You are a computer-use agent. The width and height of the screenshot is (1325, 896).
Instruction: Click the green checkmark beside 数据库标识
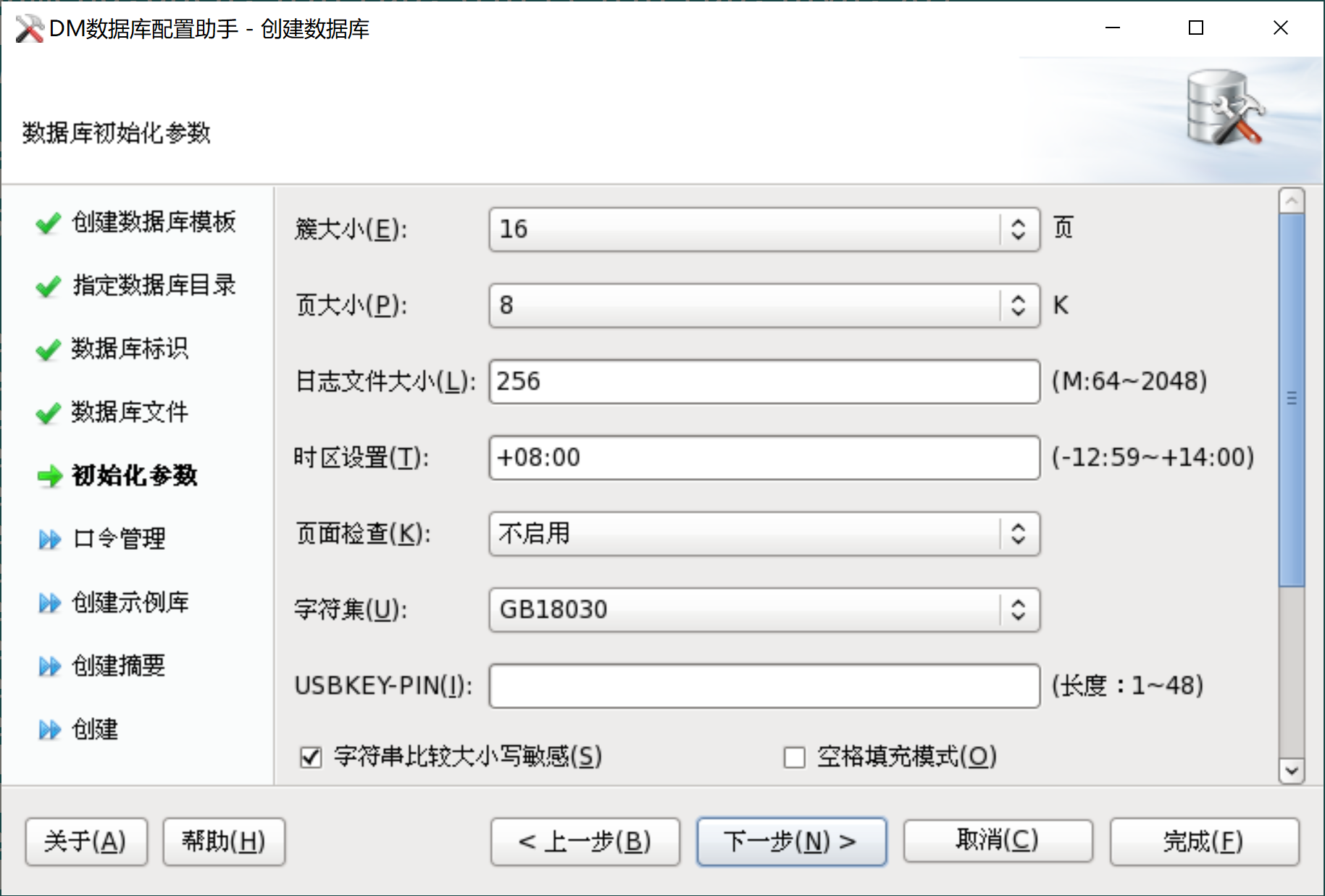[48, 350]
